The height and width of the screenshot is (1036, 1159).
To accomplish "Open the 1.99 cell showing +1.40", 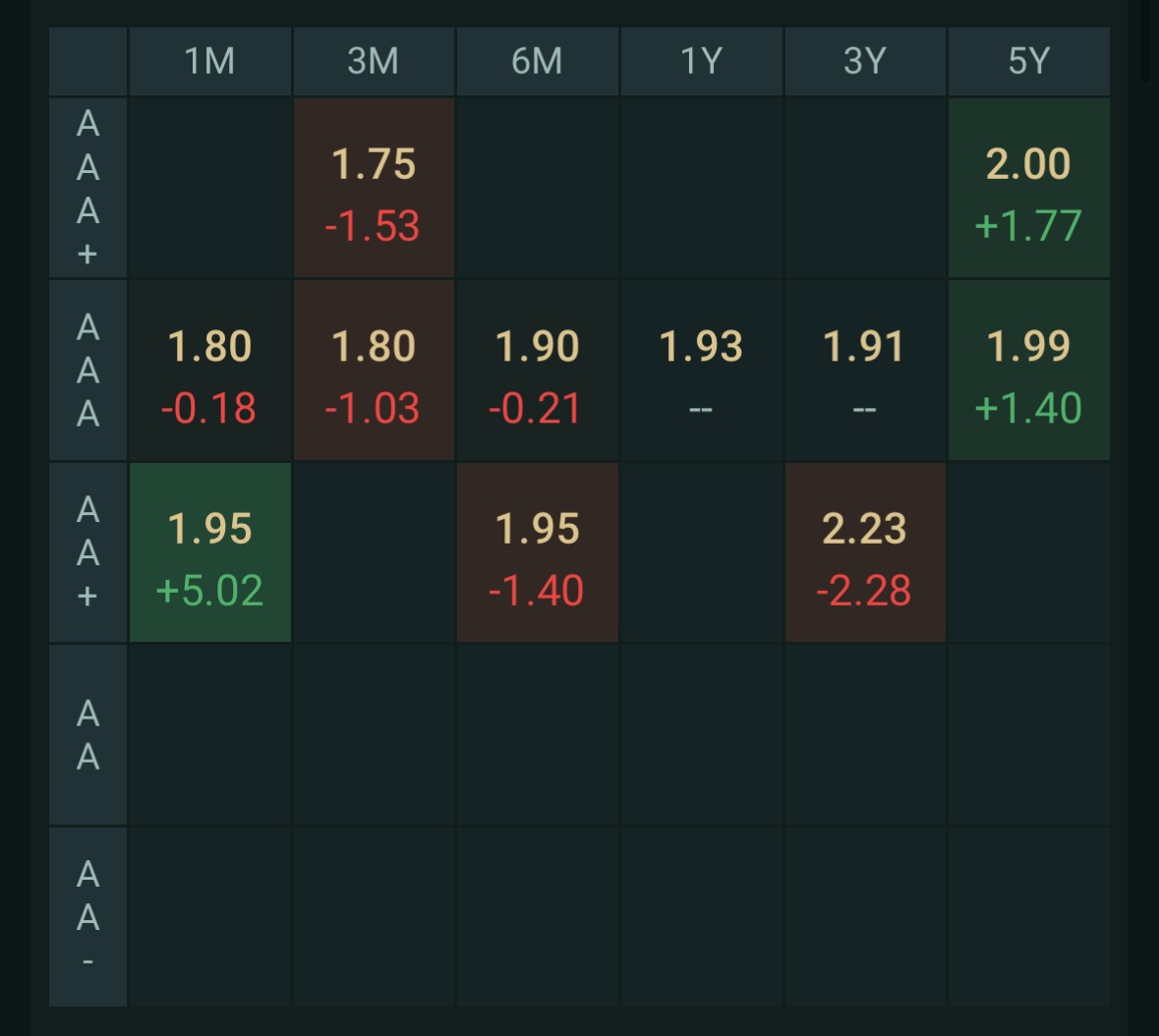I will pyautogui.click(x=1029, y=371).
